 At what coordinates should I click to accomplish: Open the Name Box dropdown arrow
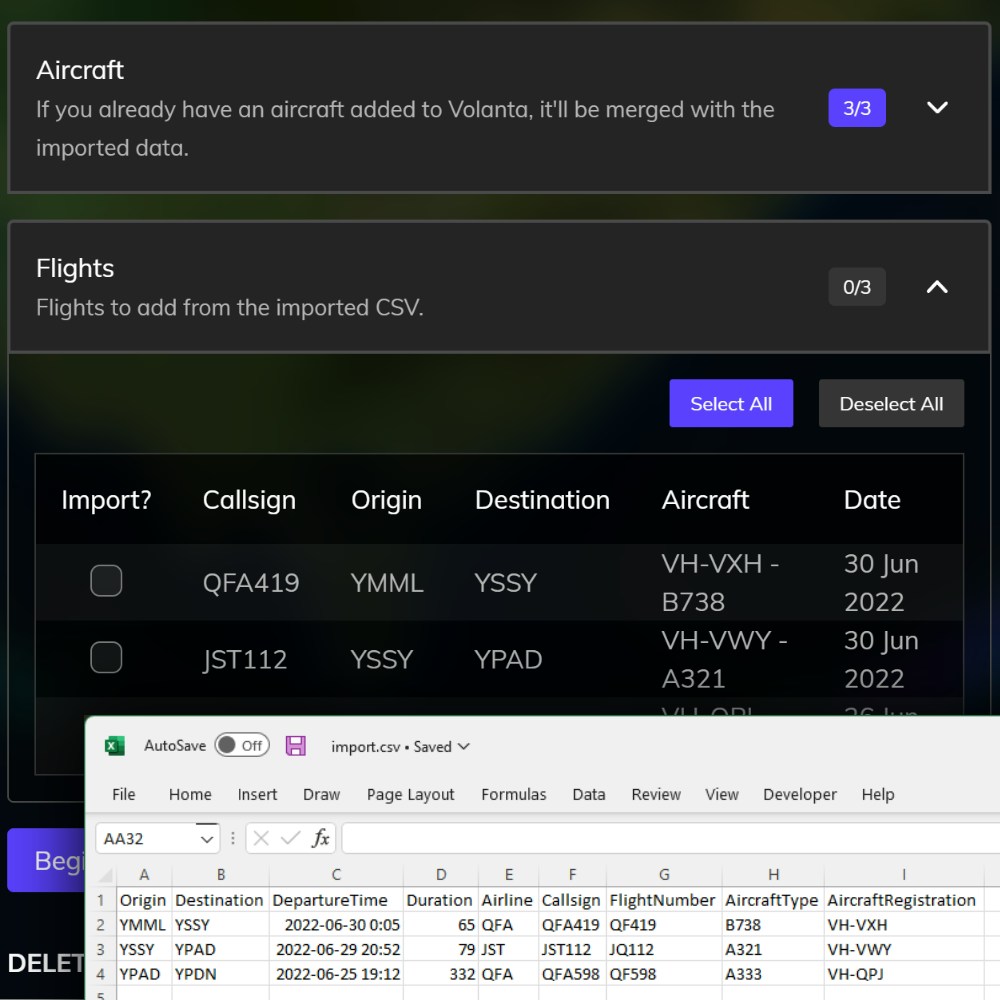point(207,839)
